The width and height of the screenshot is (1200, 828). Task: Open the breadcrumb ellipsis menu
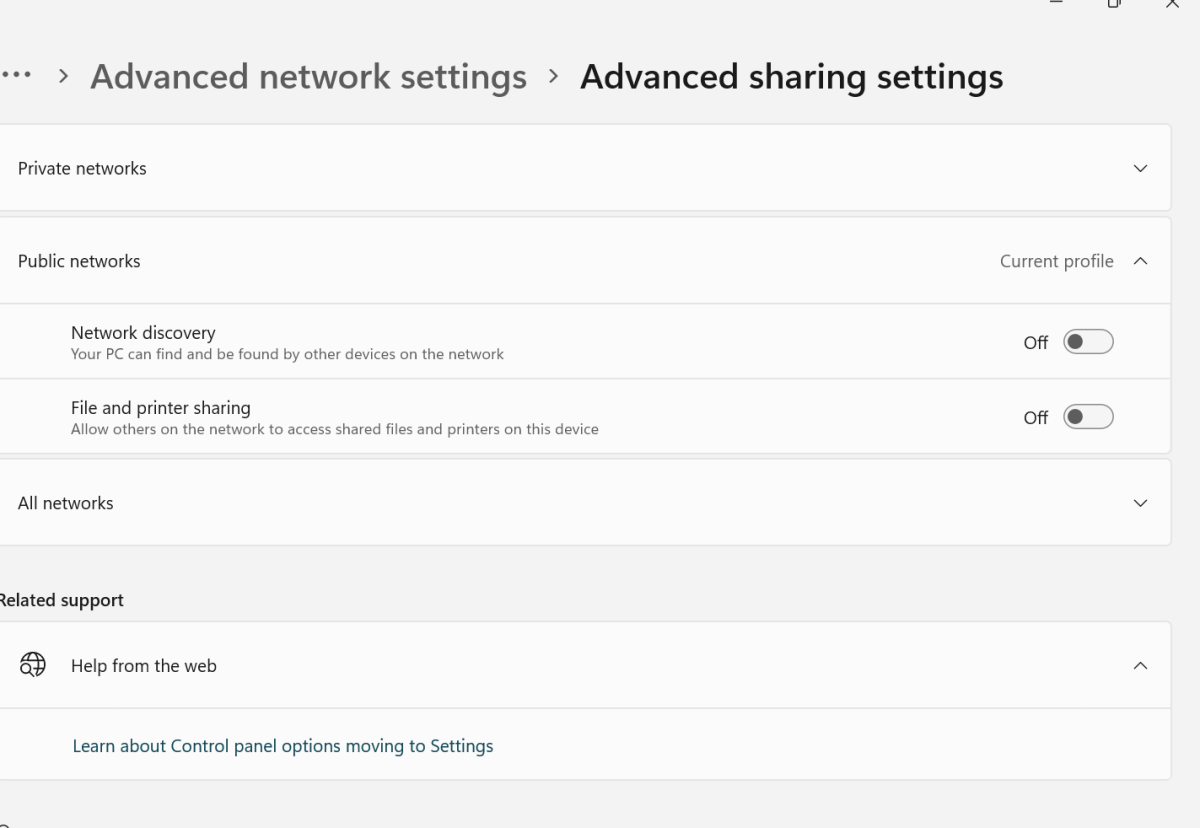point(16,77)
